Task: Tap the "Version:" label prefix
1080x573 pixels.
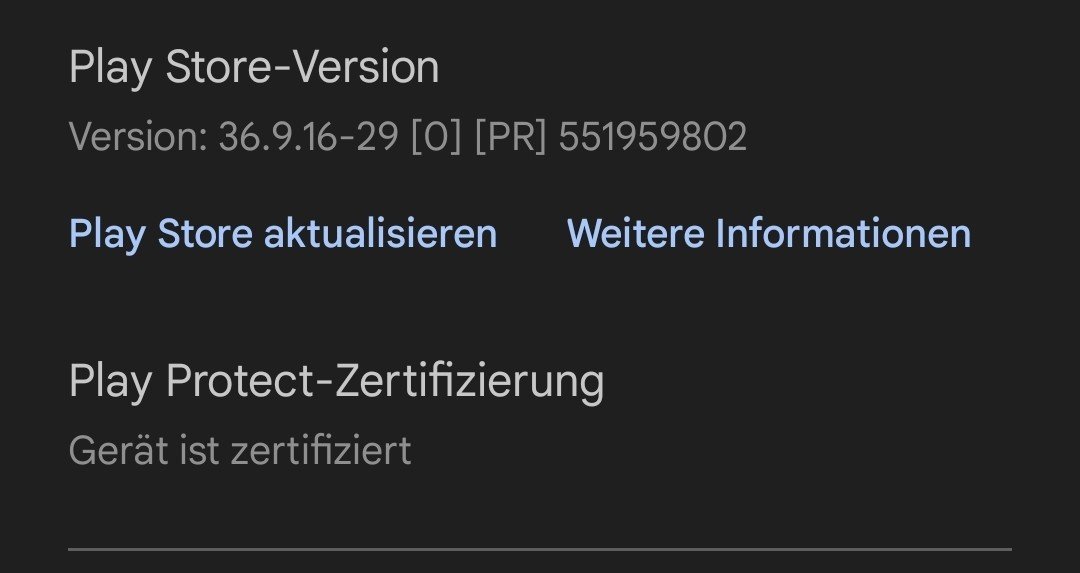Action: click(x=138, y=137)
